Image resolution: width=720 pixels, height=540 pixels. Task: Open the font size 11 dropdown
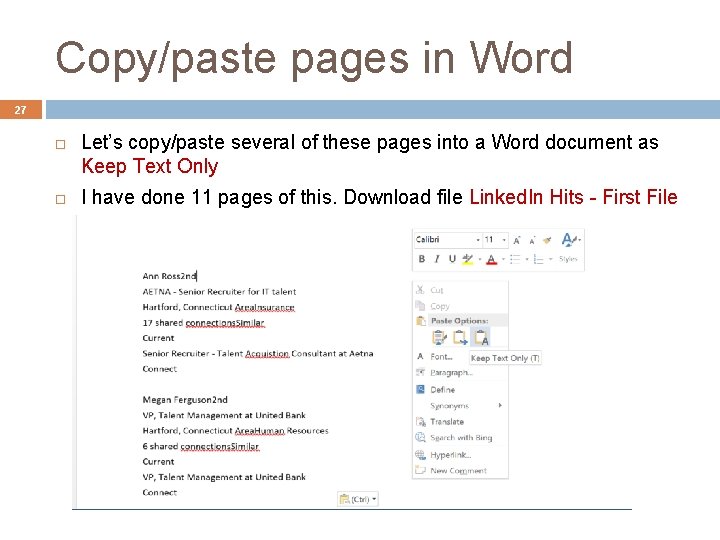click(504, 240)
